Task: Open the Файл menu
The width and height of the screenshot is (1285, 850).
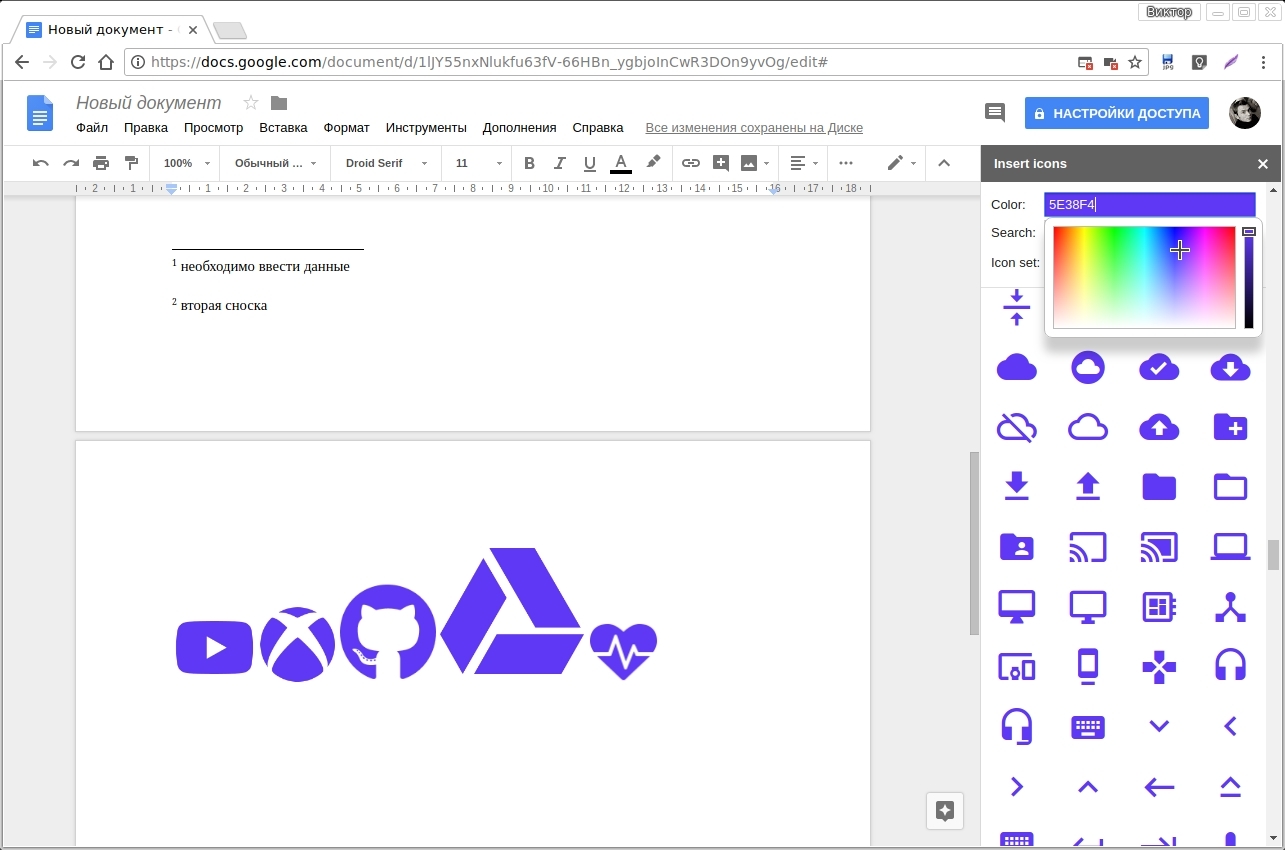Action: click(x=92, y=128)
